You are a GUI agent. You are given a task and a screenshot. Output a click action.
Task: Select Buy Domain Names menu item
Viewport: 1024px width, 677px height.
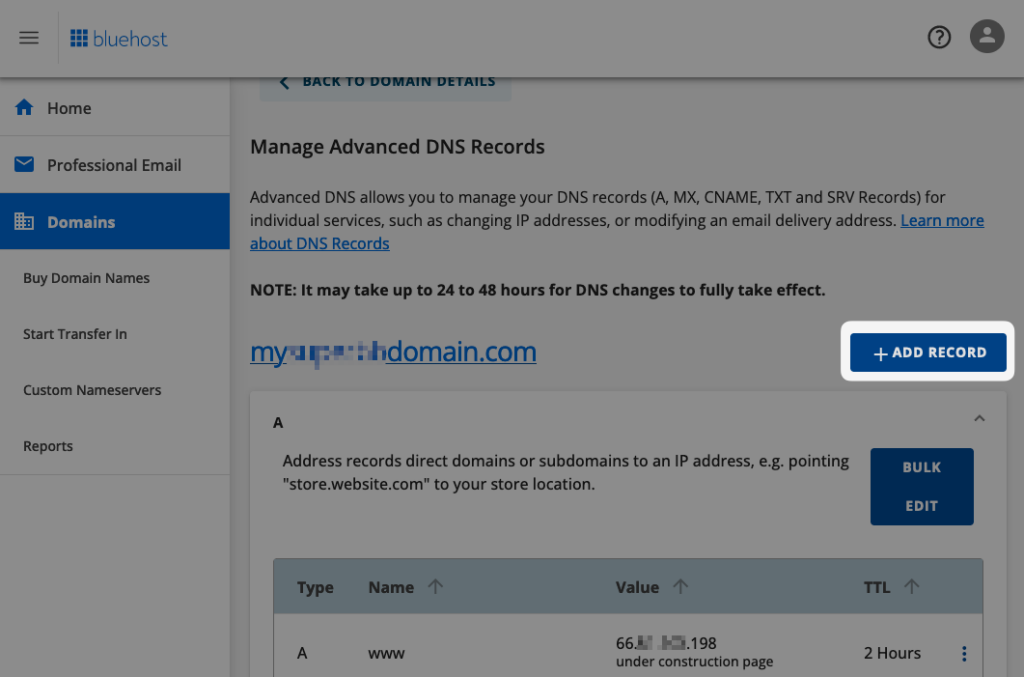point(86,278)
